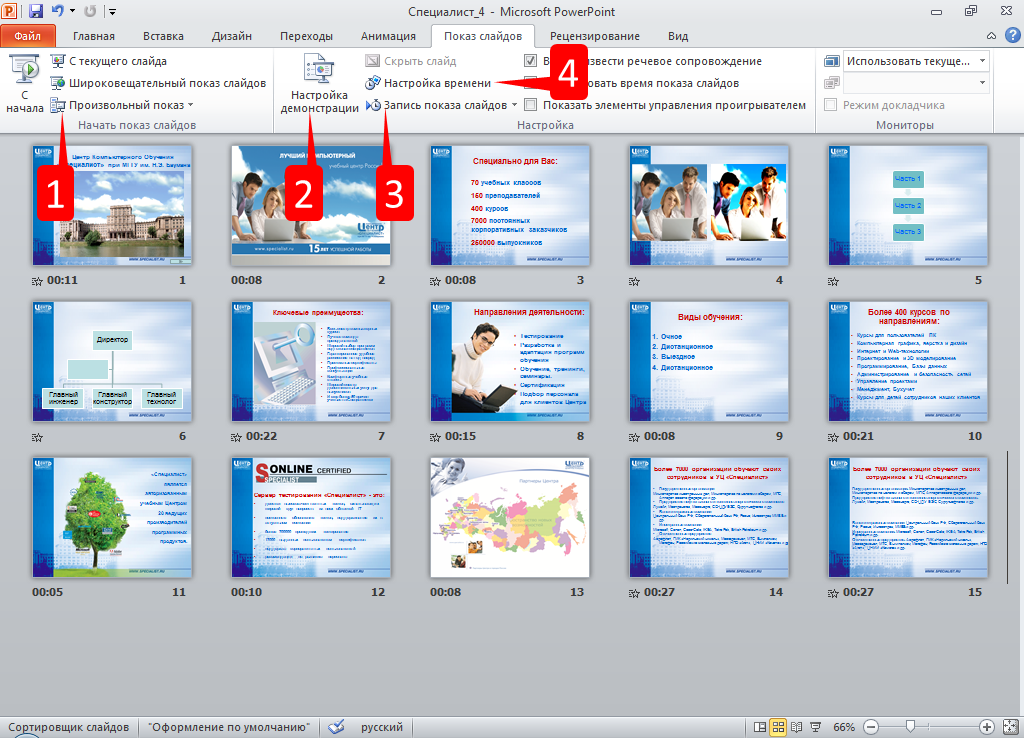Switch to the 'Анимация' ribbon tab
This screenshot has height=738, width=1024.
pyautogui.click(x=387, y=36)
